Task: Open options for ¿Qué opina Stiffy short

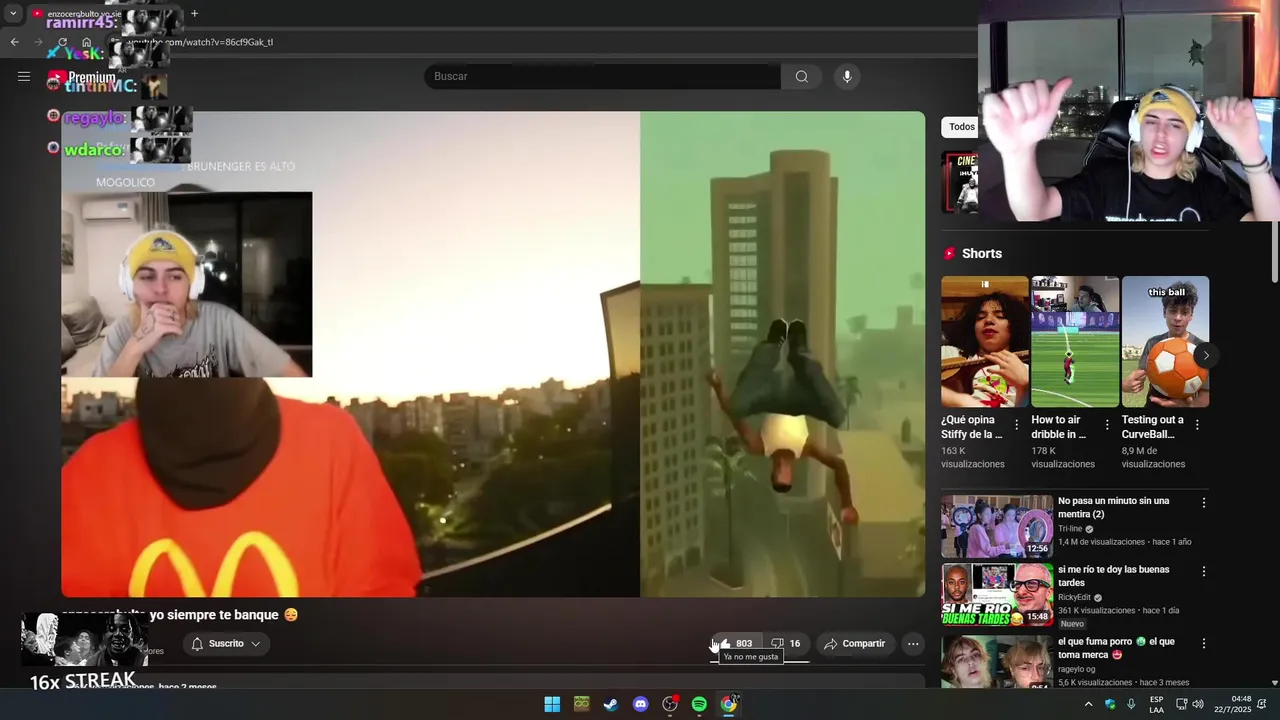Action: pos(1017,425)
